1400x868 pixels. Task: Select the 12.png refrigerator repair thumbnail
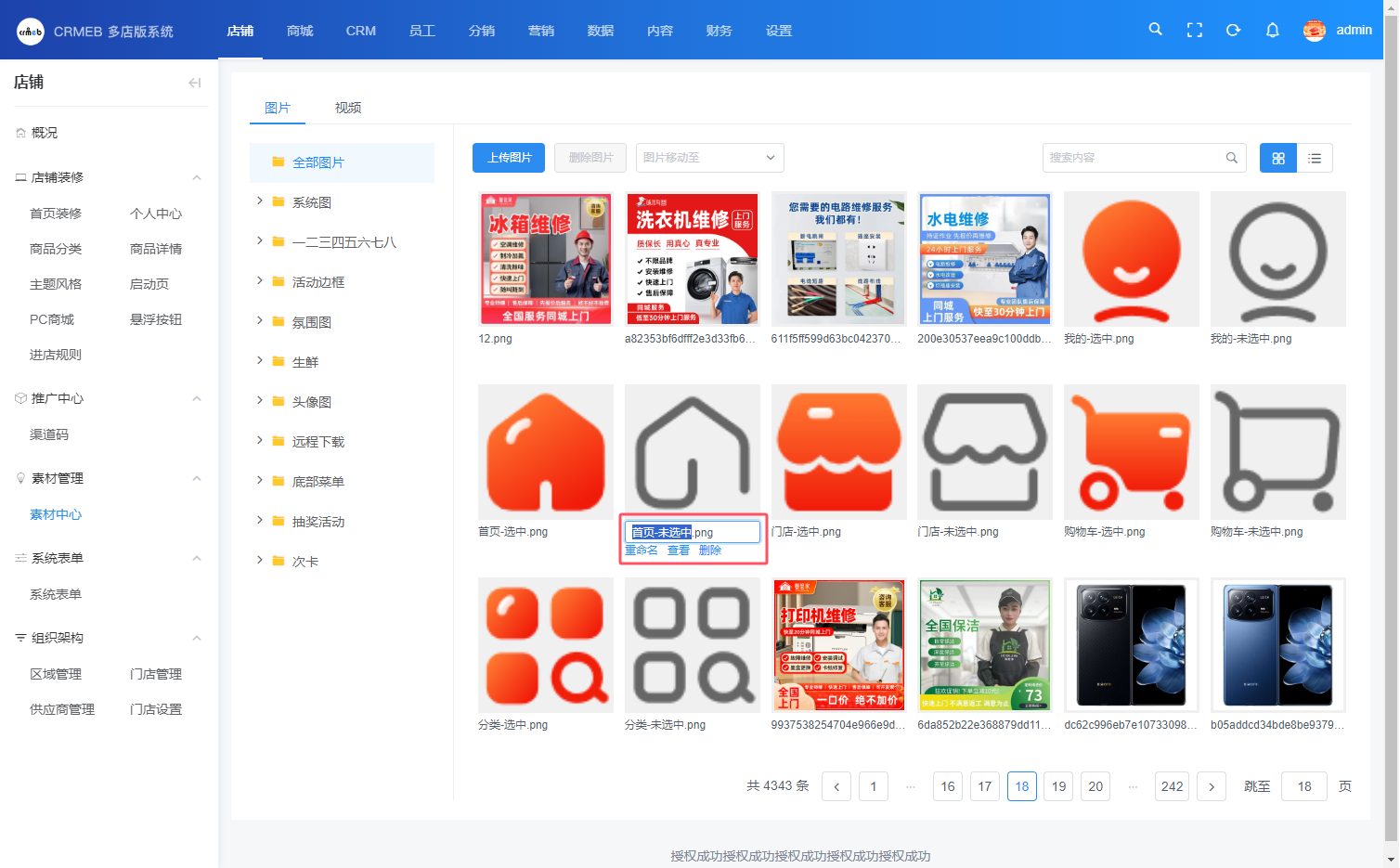pyautogui.click(x=546, y=259)
